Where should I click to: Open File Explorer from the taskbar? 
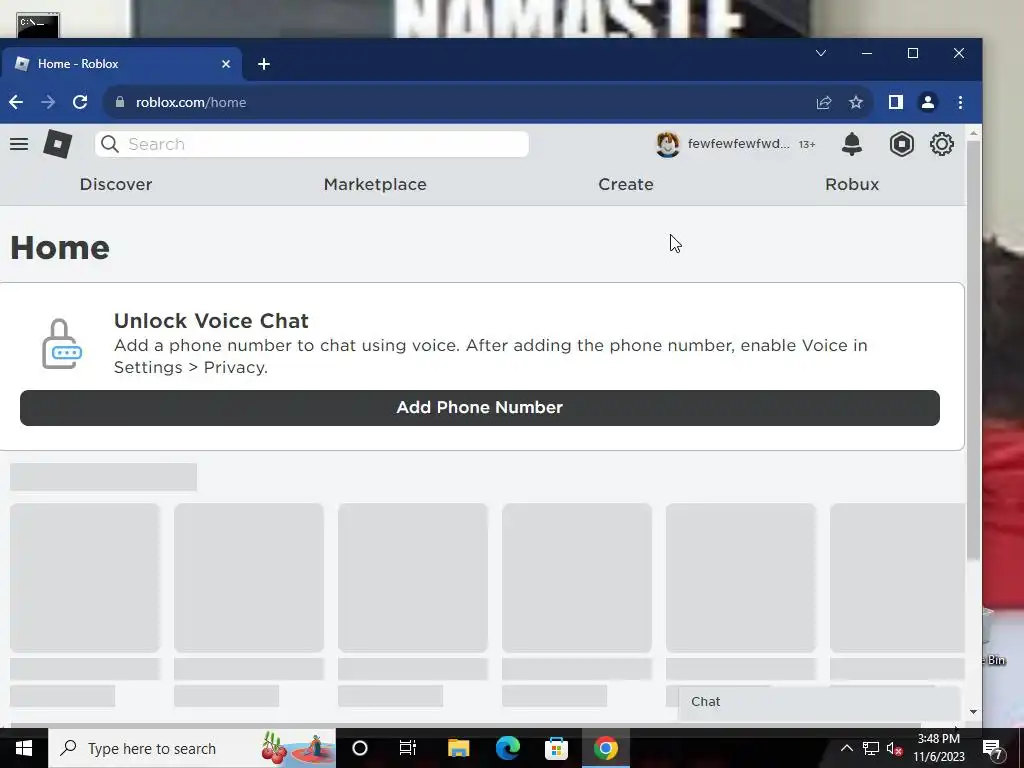pos(458,748)
